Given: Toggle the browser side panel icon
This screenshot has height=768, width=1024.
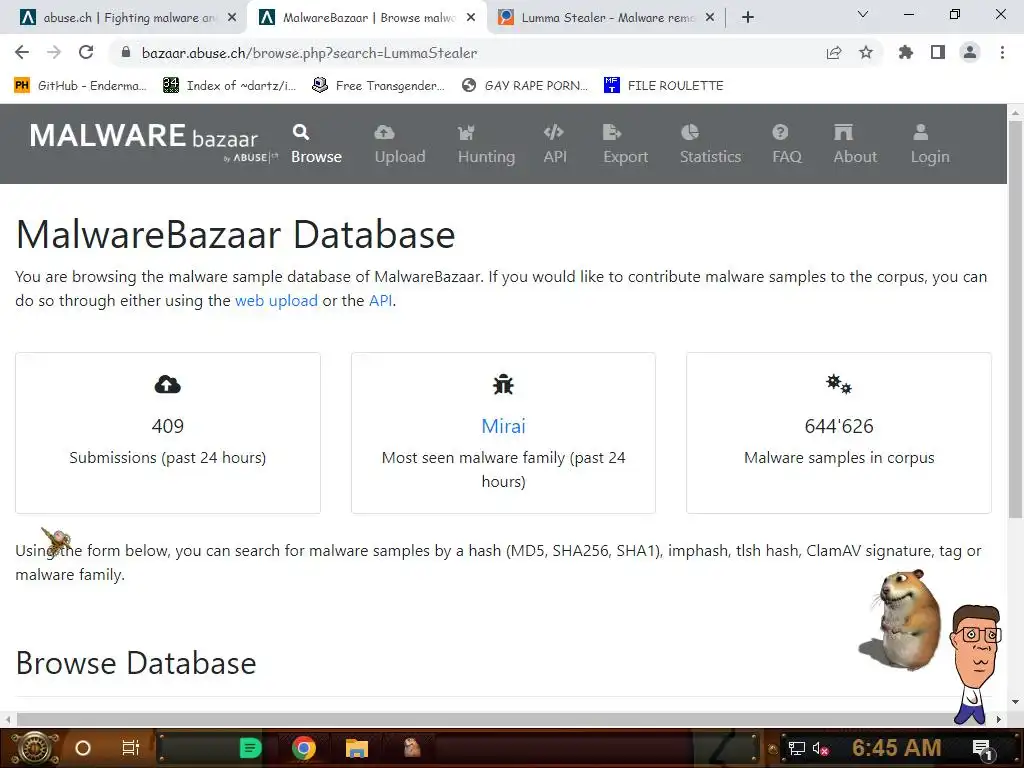Looking at the screenshot, I should pyautogui.click(x=938, y=52).
